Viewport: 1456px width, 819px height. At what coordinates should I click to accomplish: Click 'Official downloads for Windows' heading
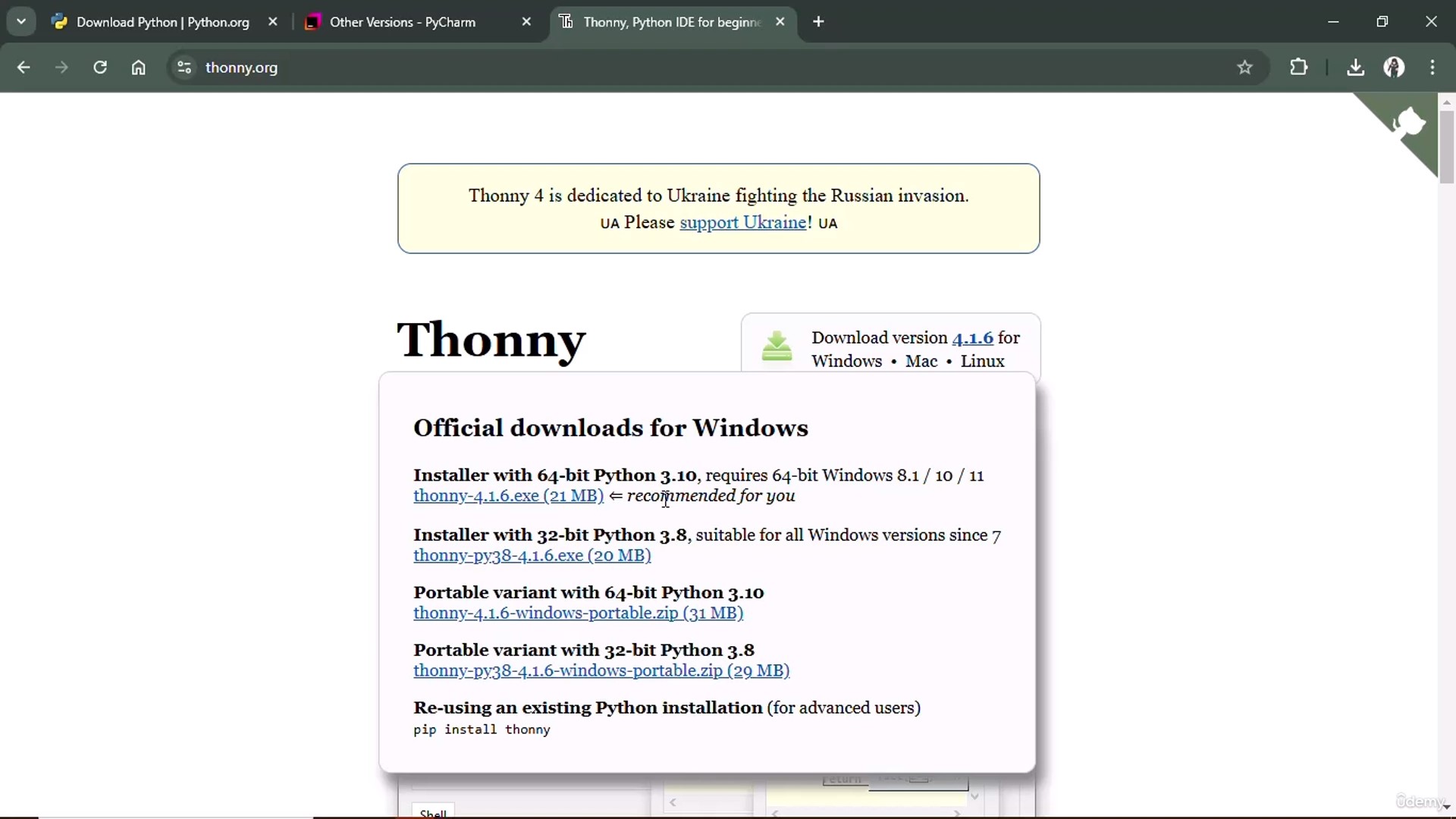610,428
